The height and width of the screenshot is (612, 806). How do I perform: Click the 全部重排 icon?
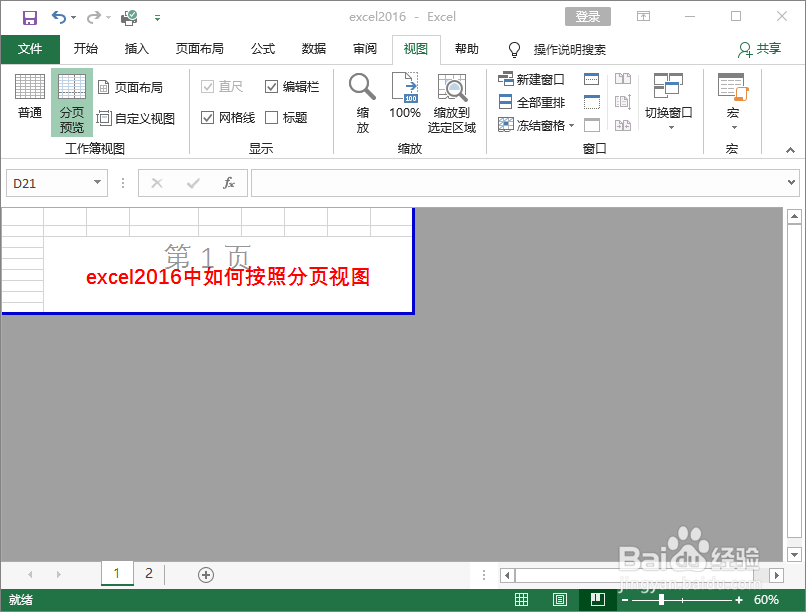522,101
